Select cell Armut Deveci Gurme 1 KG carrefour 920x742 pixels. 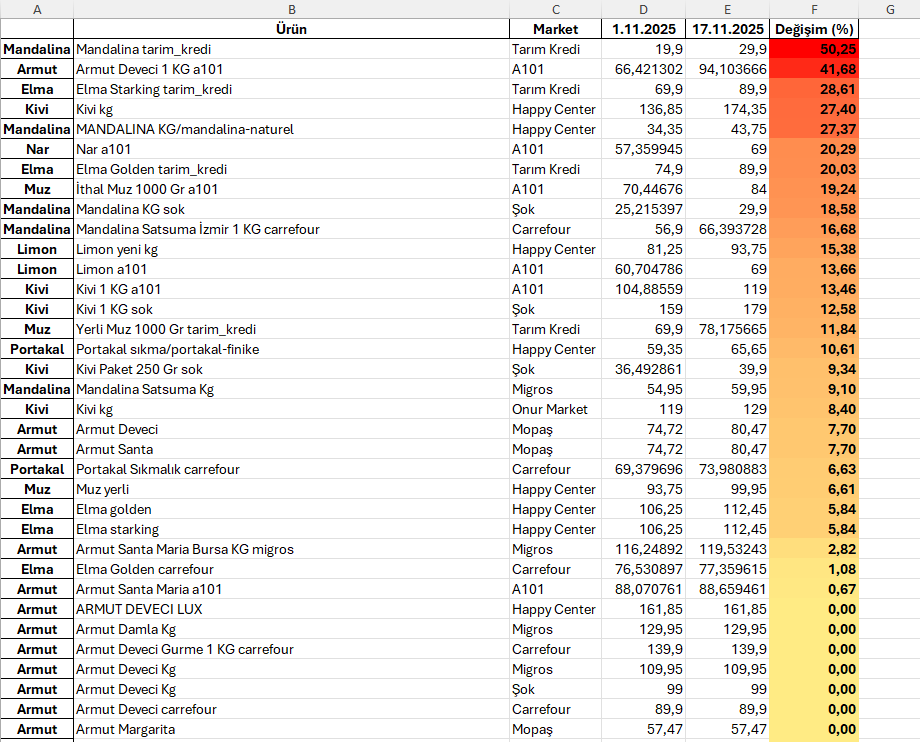pos(292,649)
